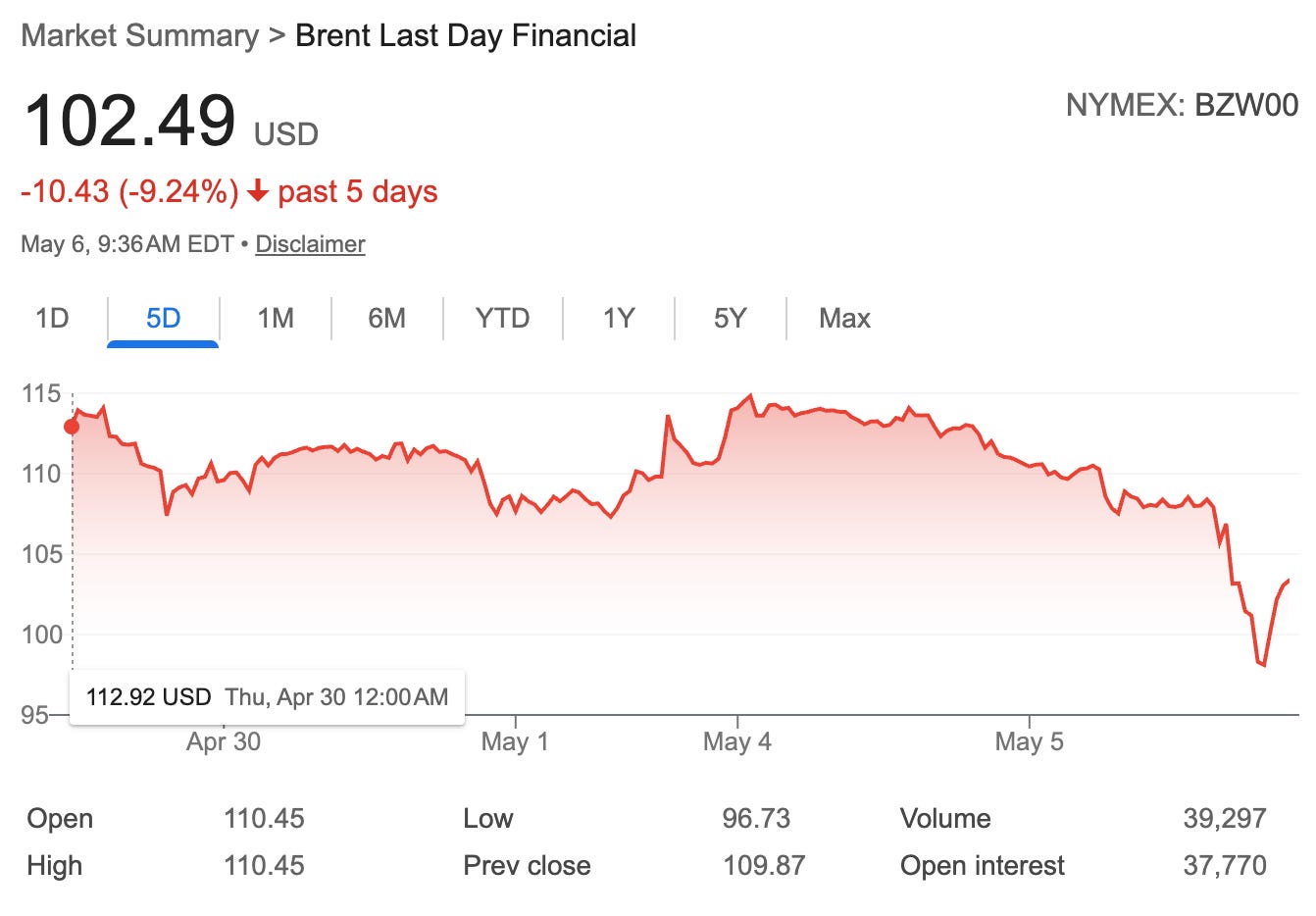
Task: View the Max time range
Action: tap(844, 319)
